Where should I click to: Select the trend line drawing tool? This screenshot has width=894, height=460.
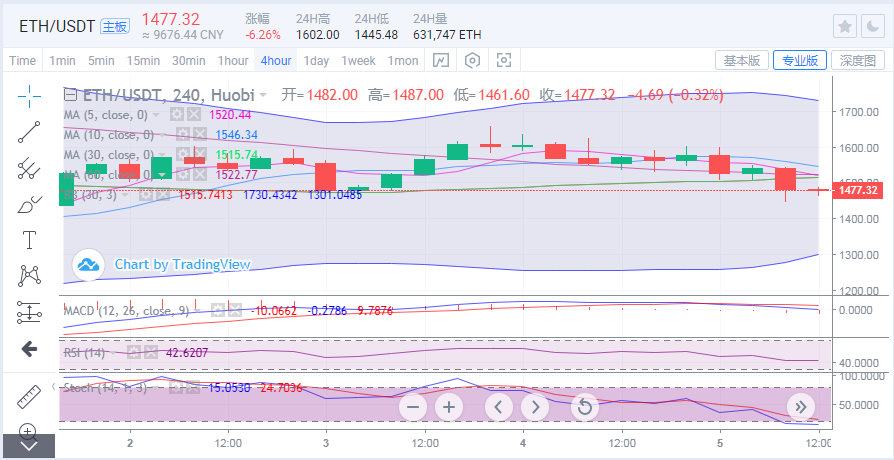click(29, 132)
